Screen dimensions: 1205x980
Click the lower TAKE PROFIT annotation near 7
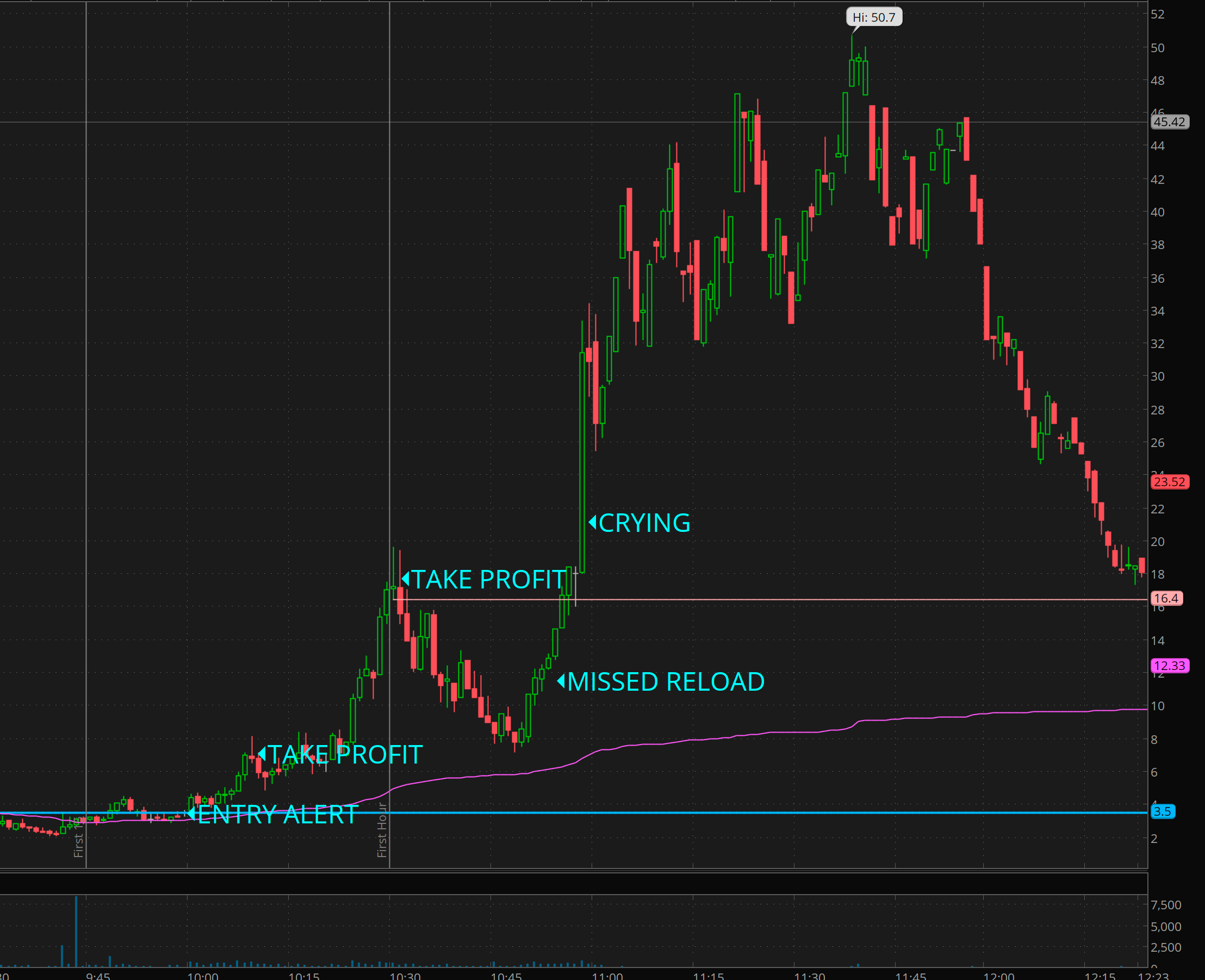(x=344, y=755)
